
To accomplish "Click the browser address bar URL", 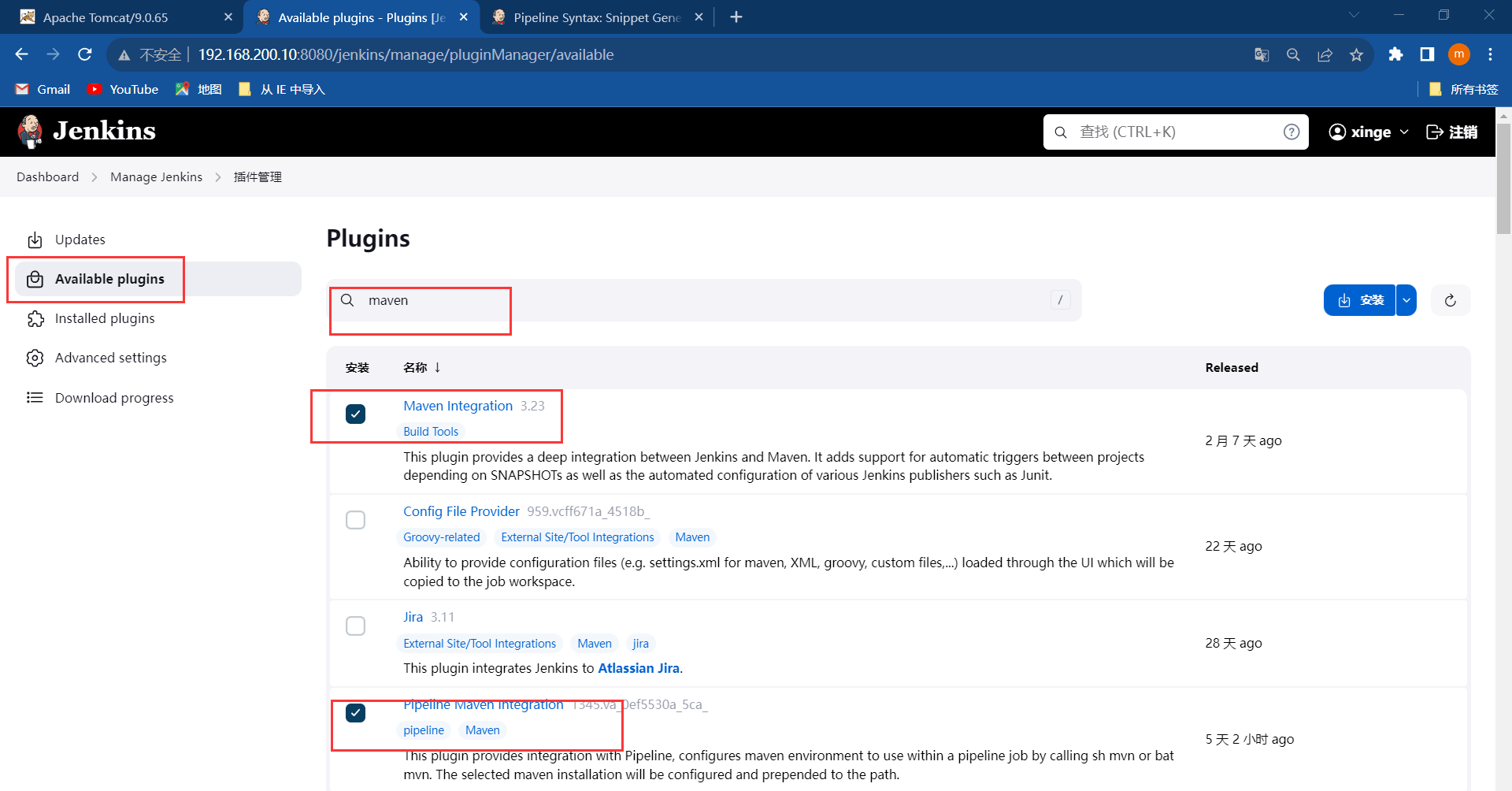I will click(406, 54).
